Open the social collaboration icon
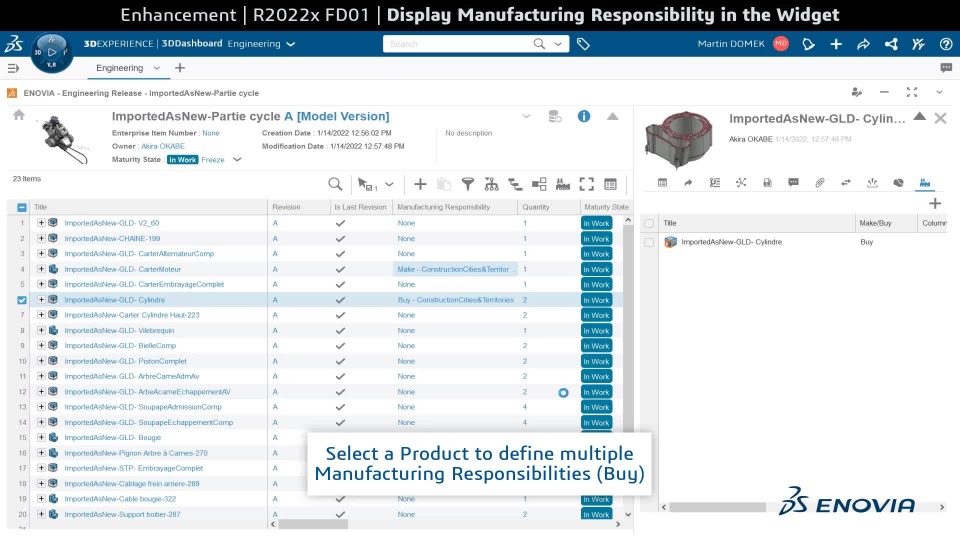This screenshot has width=960, height=540. (x=891, y=44)
